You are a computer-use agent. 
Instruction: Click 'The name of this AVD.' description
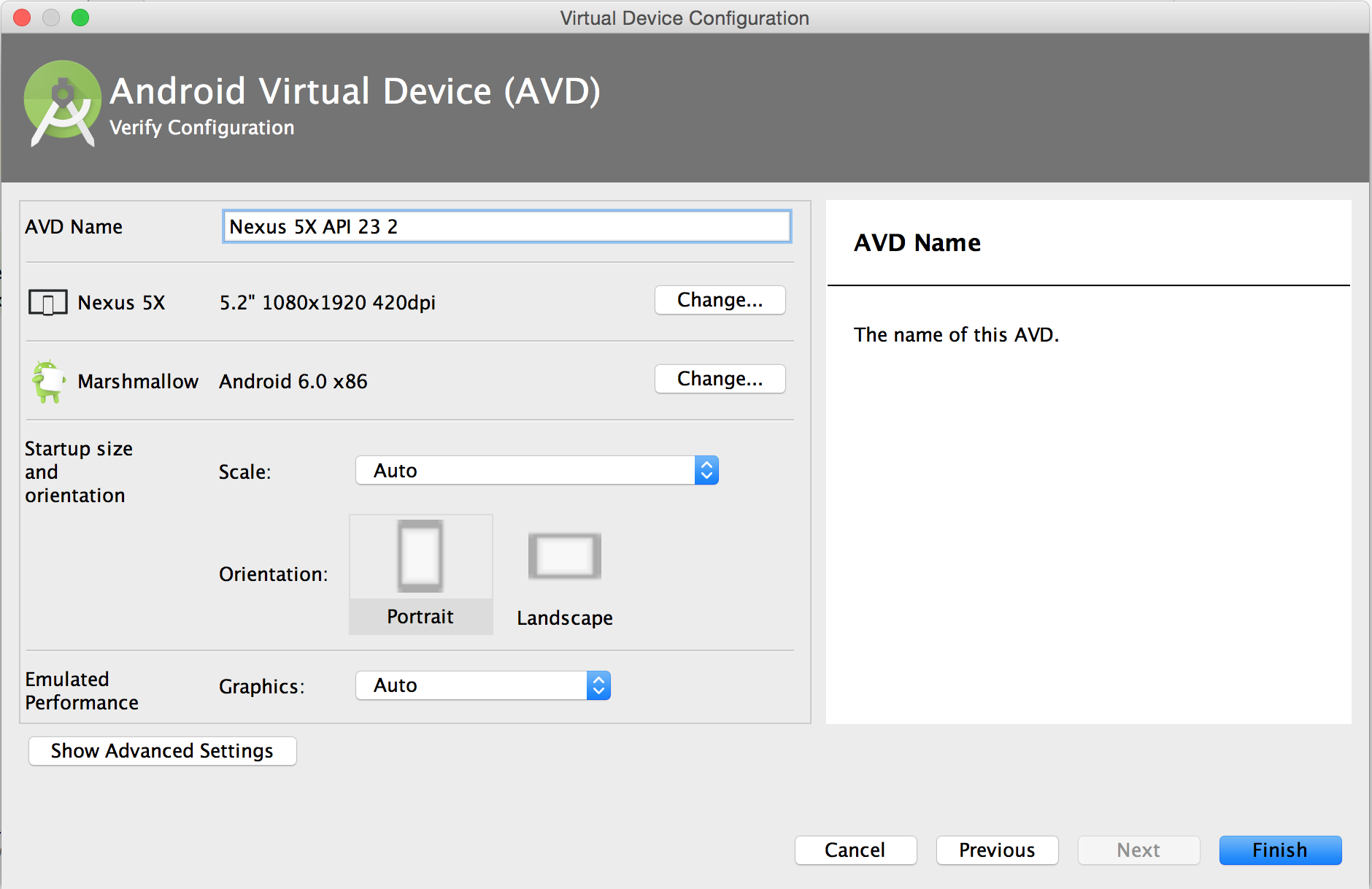click(x=956, y=335)
